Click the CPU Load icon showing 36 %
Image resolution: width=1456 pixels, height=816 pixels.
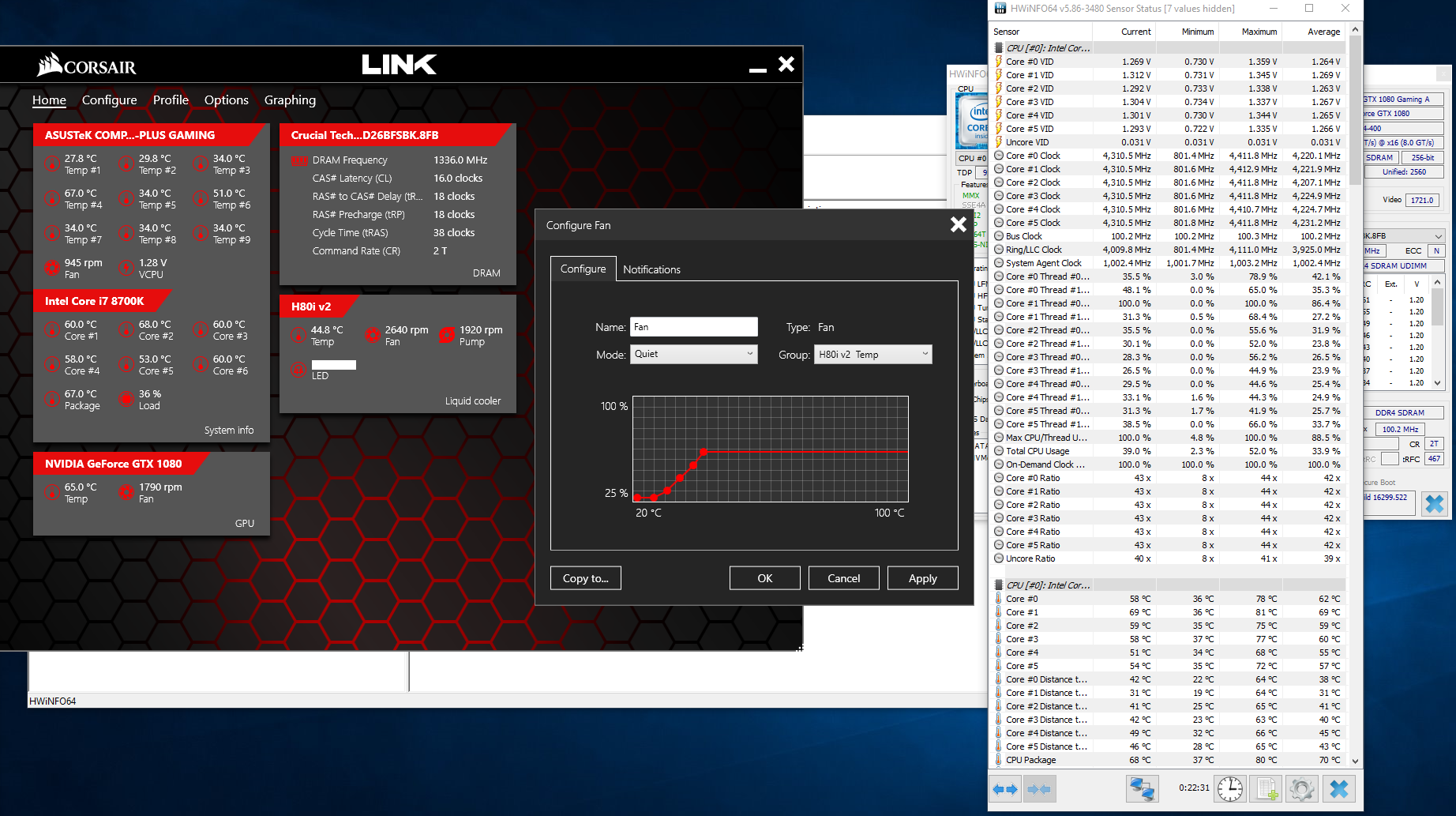click(x=126, y=400)
